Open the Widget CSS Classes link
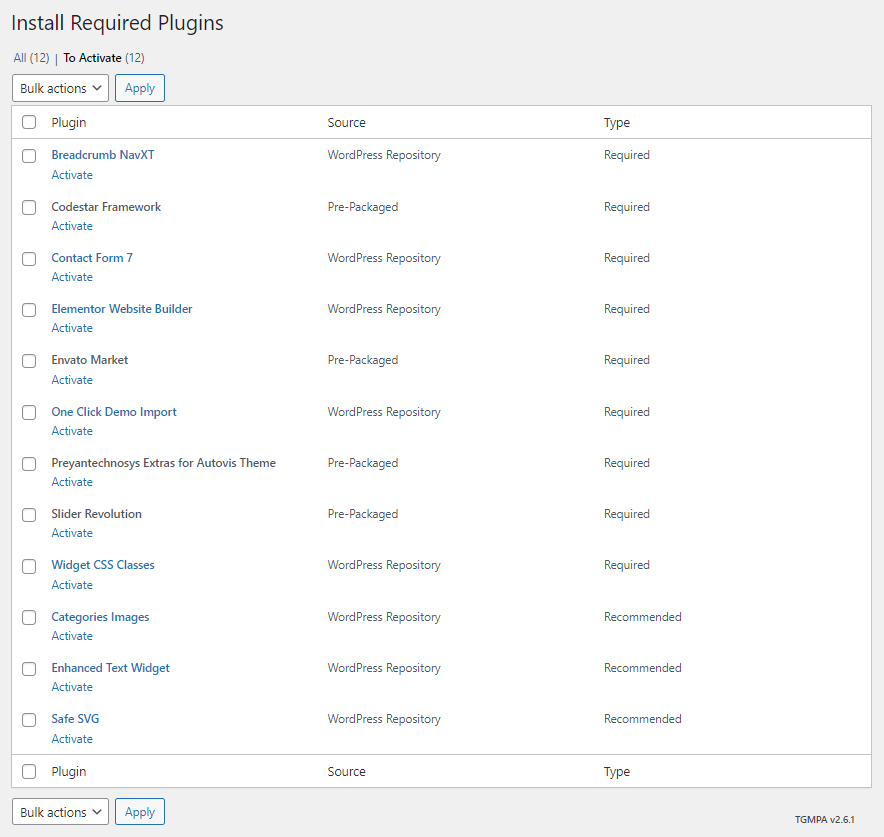 pos(103,565)
